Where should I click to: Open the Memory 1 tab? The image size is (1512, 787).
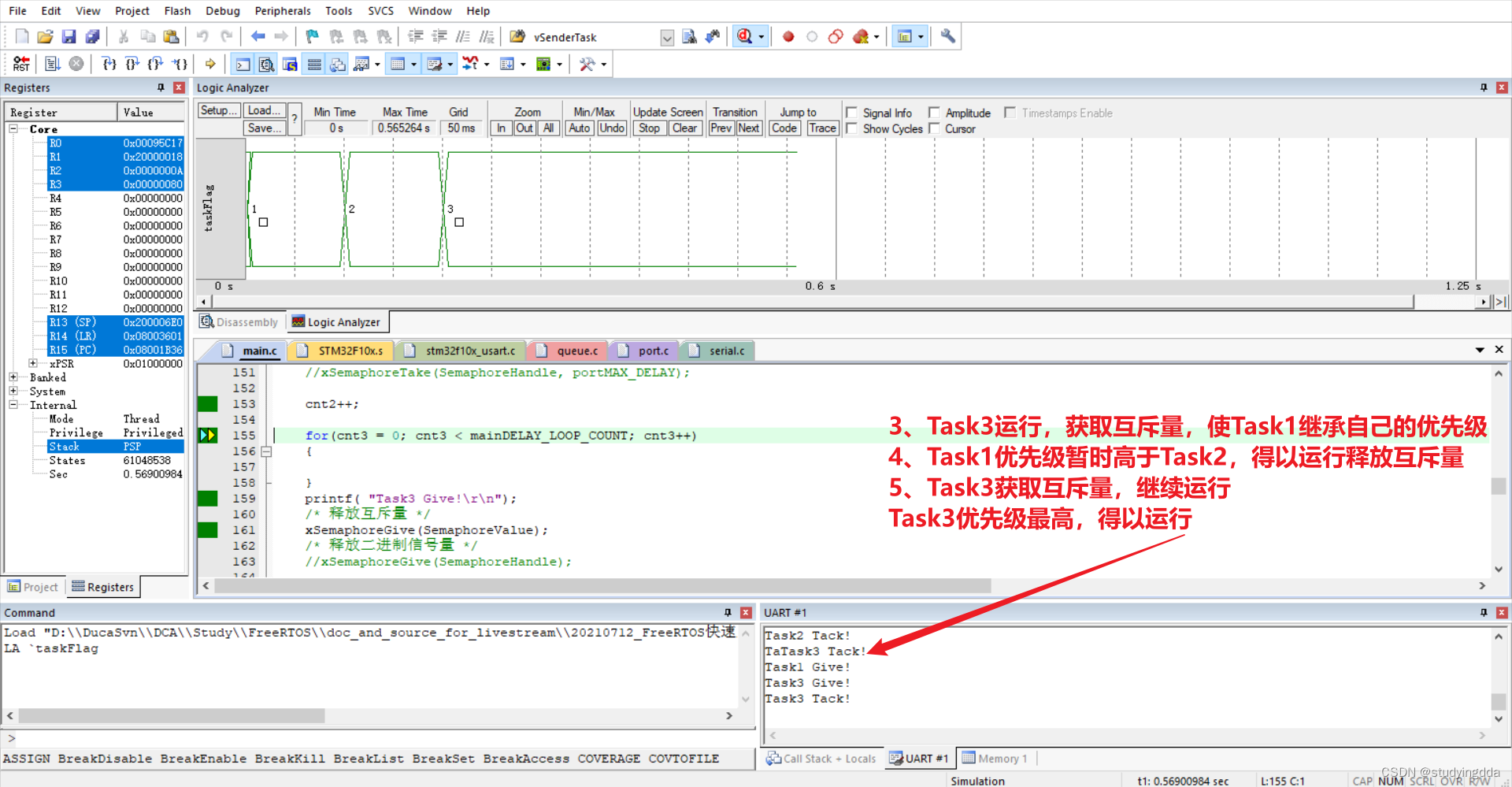995,758
